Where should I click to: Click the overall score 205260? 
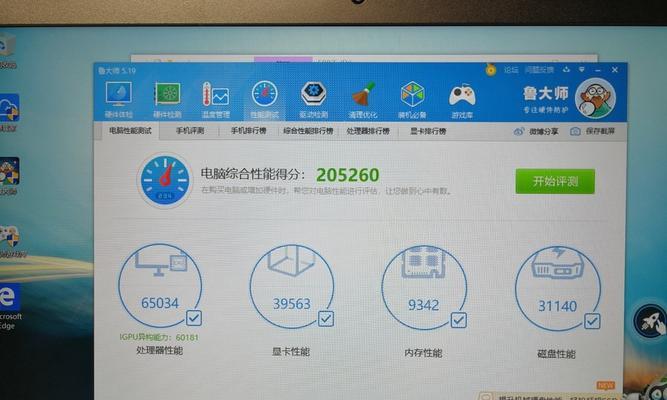(x=348, y=175)
